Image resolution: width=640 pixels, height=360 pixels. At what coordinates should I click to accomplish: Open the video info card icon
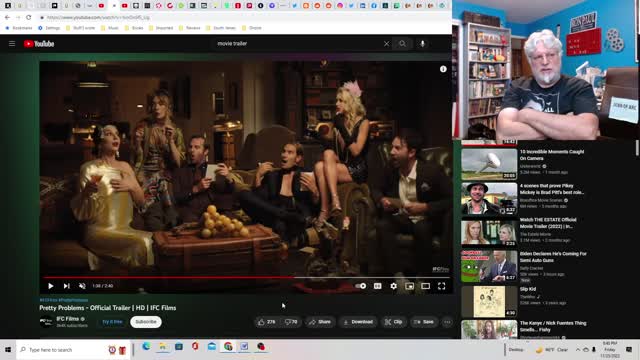(443, 69)
